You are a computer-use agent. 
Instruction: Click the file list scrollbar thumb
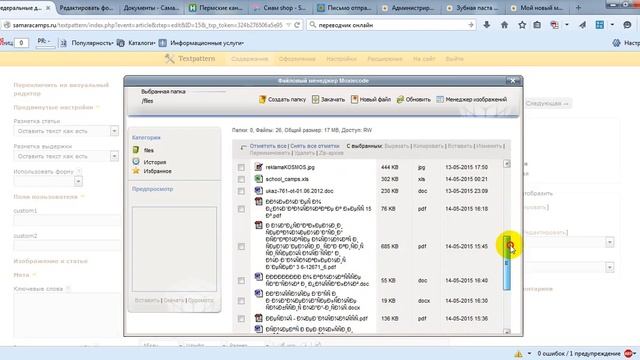507,262
